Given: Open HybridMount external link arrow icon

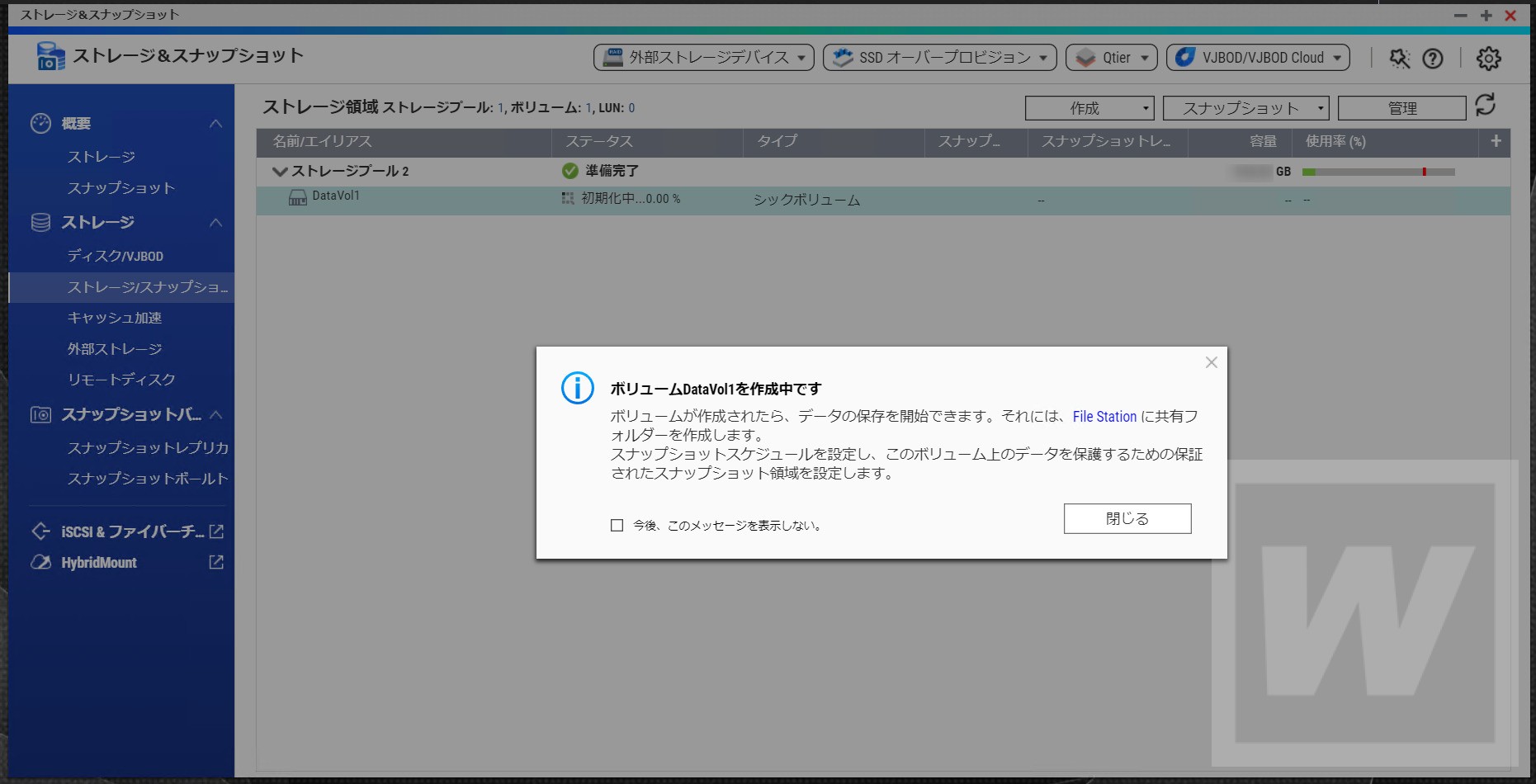Looking at the screenshot, I should point(216,562).
